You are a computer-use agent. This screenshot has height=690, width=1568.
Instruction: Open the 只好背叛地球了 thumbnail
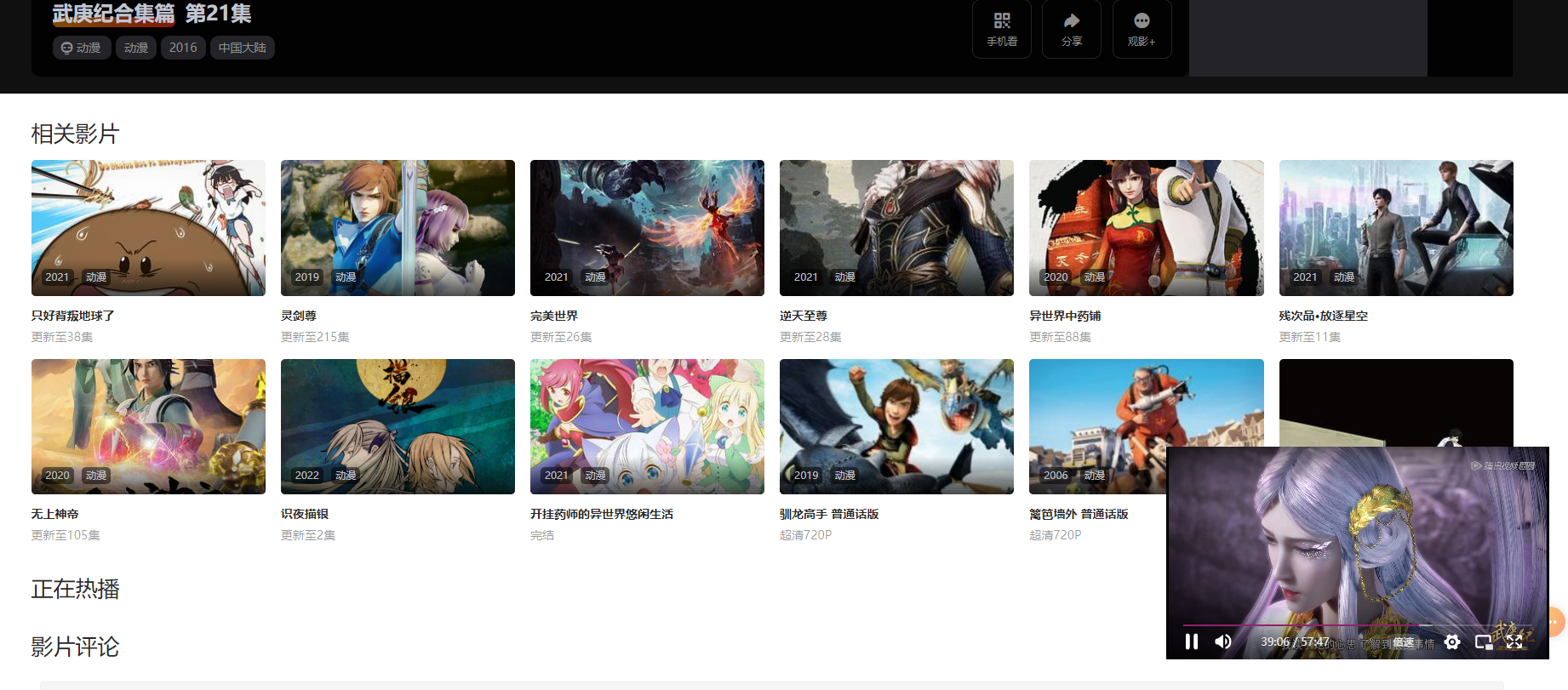coord(148,228)
